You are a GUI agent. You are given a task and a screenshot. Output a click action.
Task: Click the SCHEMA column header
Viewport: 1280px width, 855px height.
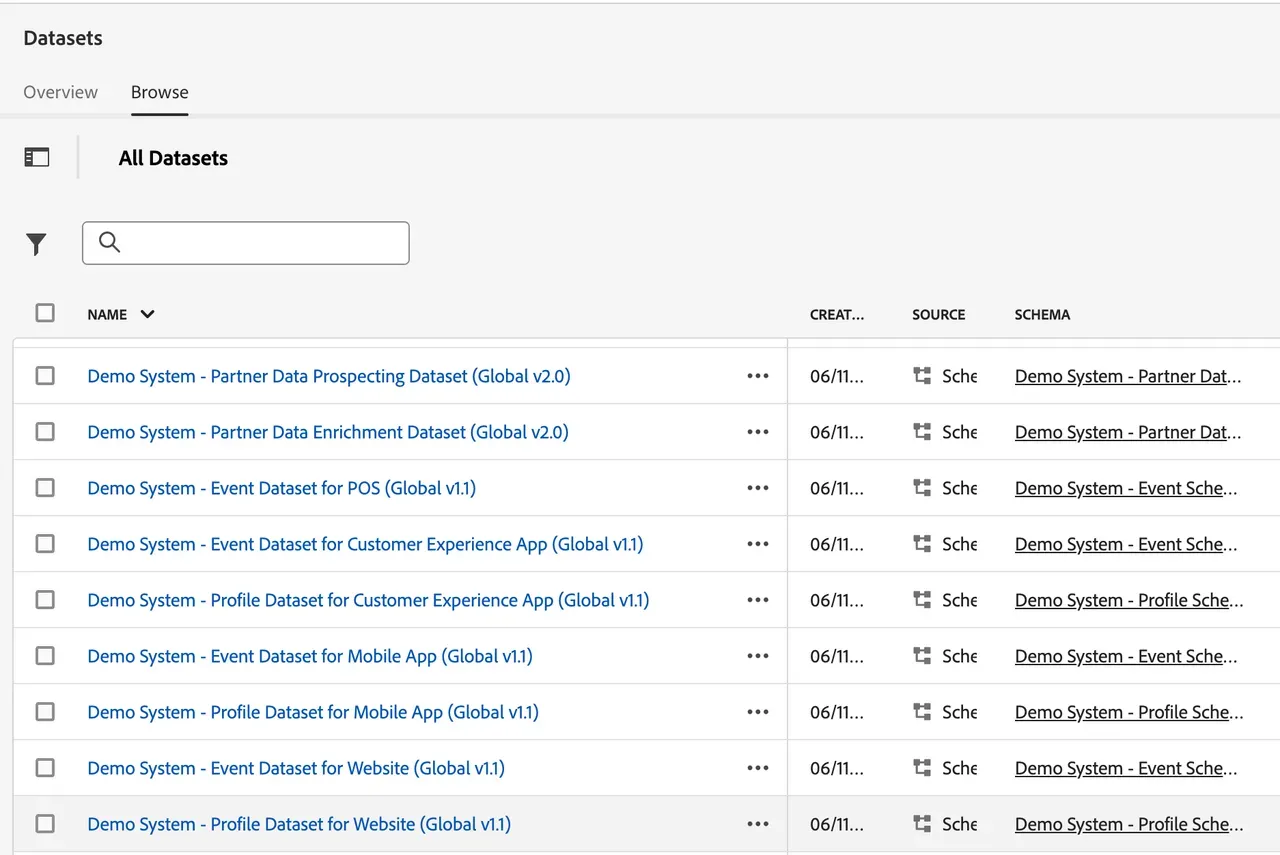(1042, 314)
